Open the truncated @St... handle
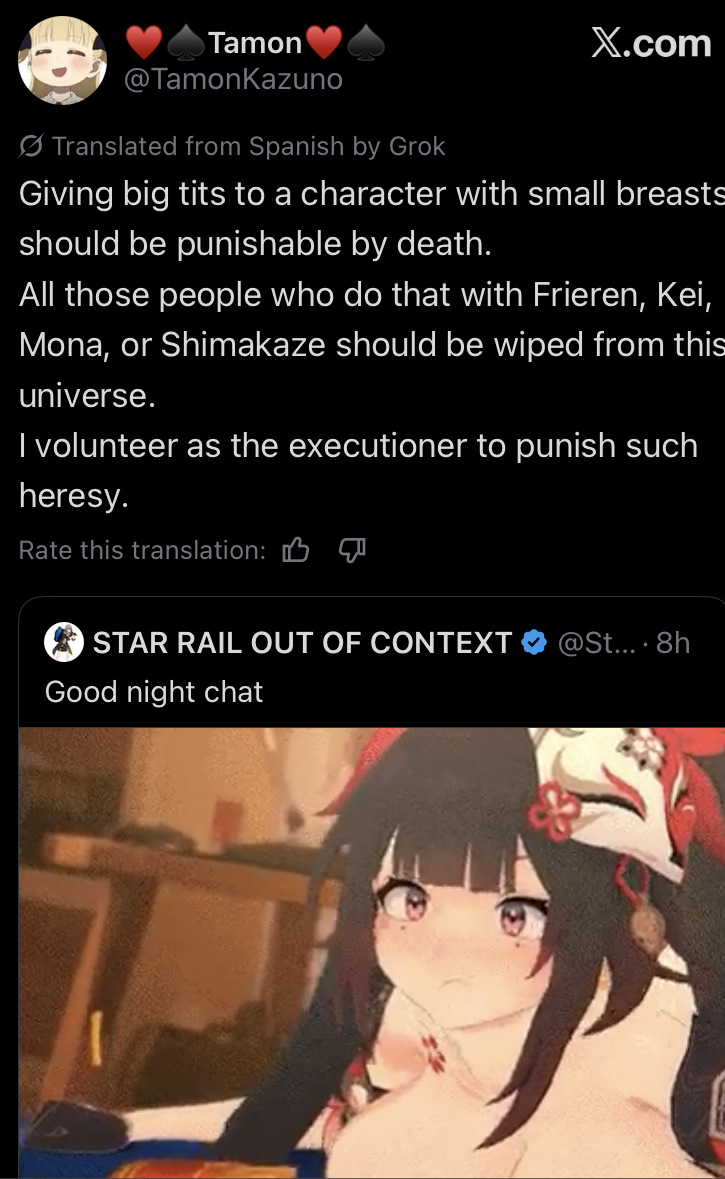The width and height of the screenshot is (725, 1179). pos(596,643)
